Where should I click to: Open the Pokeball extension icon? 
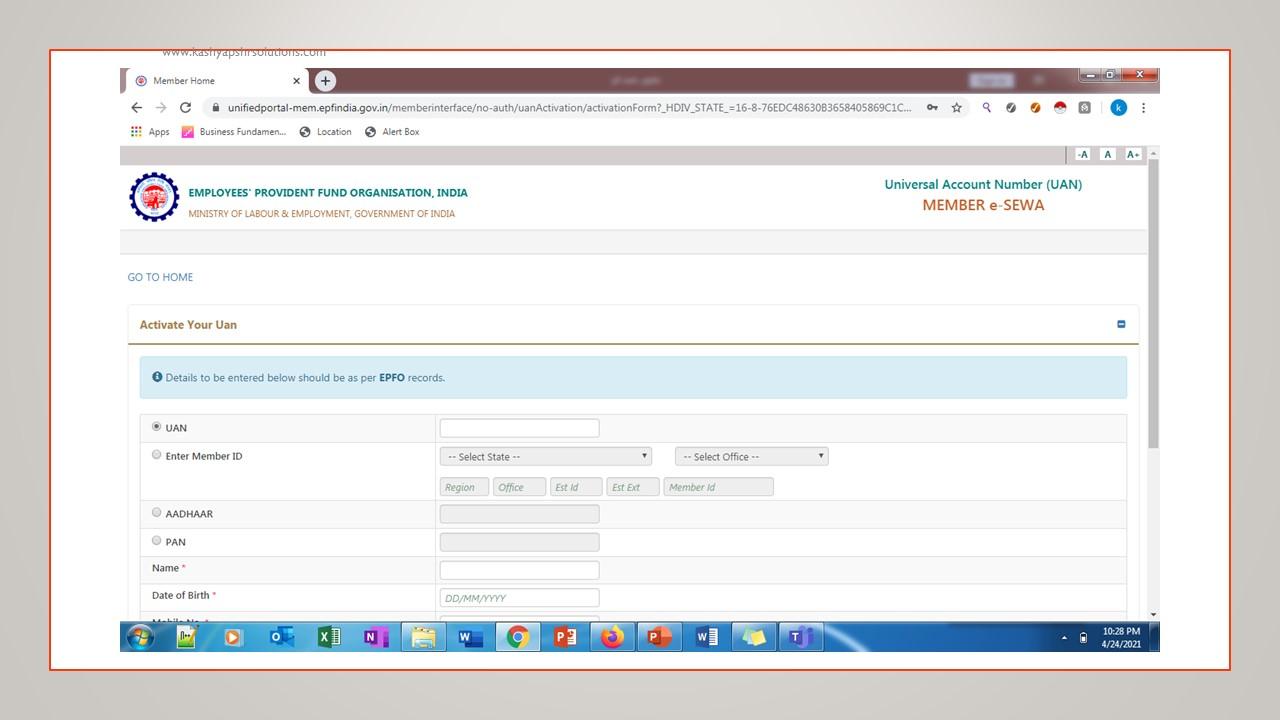point(1060,108)
